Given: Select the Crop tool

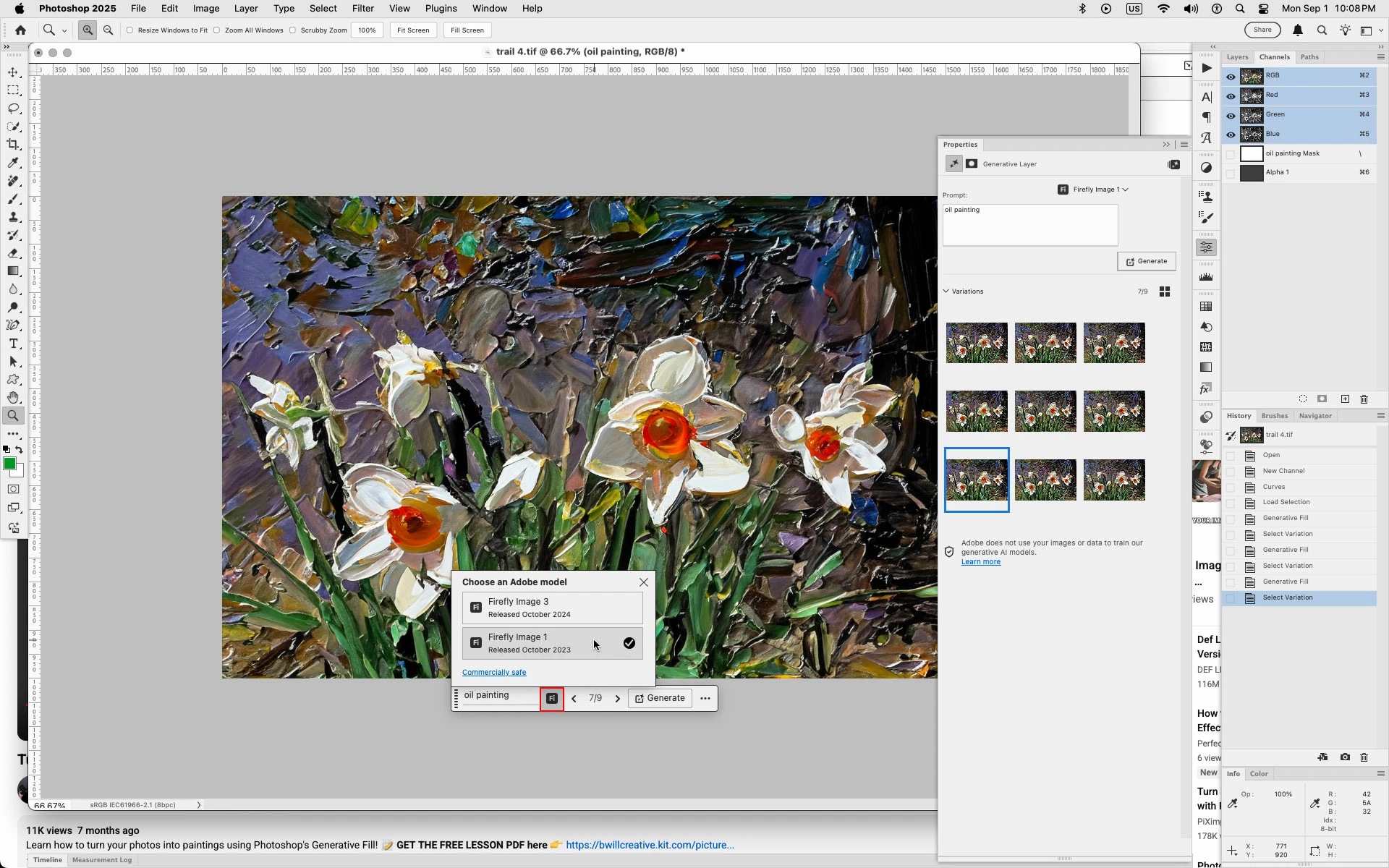Looking at the screenshot, I should coord(13,145).
